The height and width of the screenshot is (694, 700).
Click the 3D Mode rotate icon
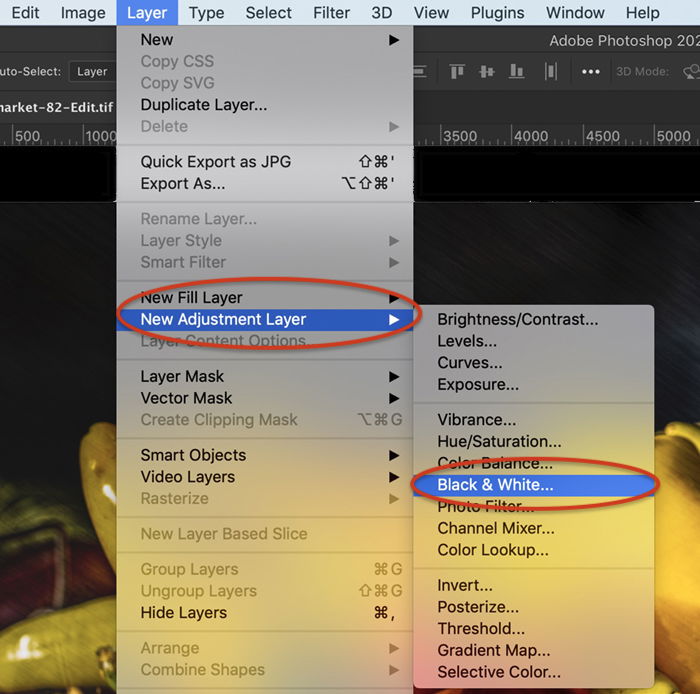tap(692, 71)
